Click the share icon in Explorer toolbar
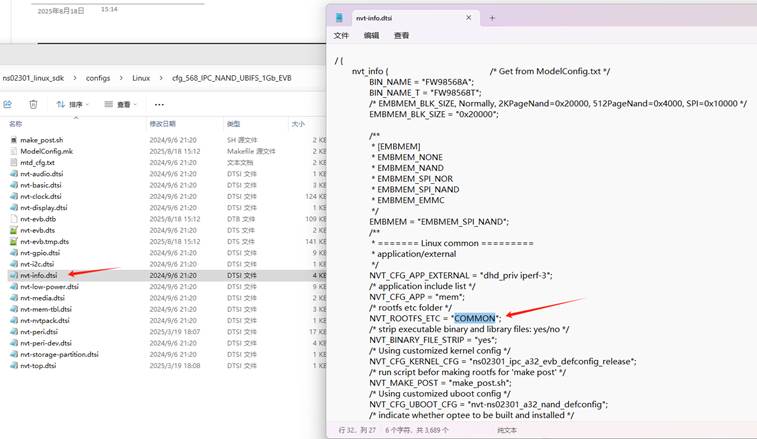 [x=8, y=104]
